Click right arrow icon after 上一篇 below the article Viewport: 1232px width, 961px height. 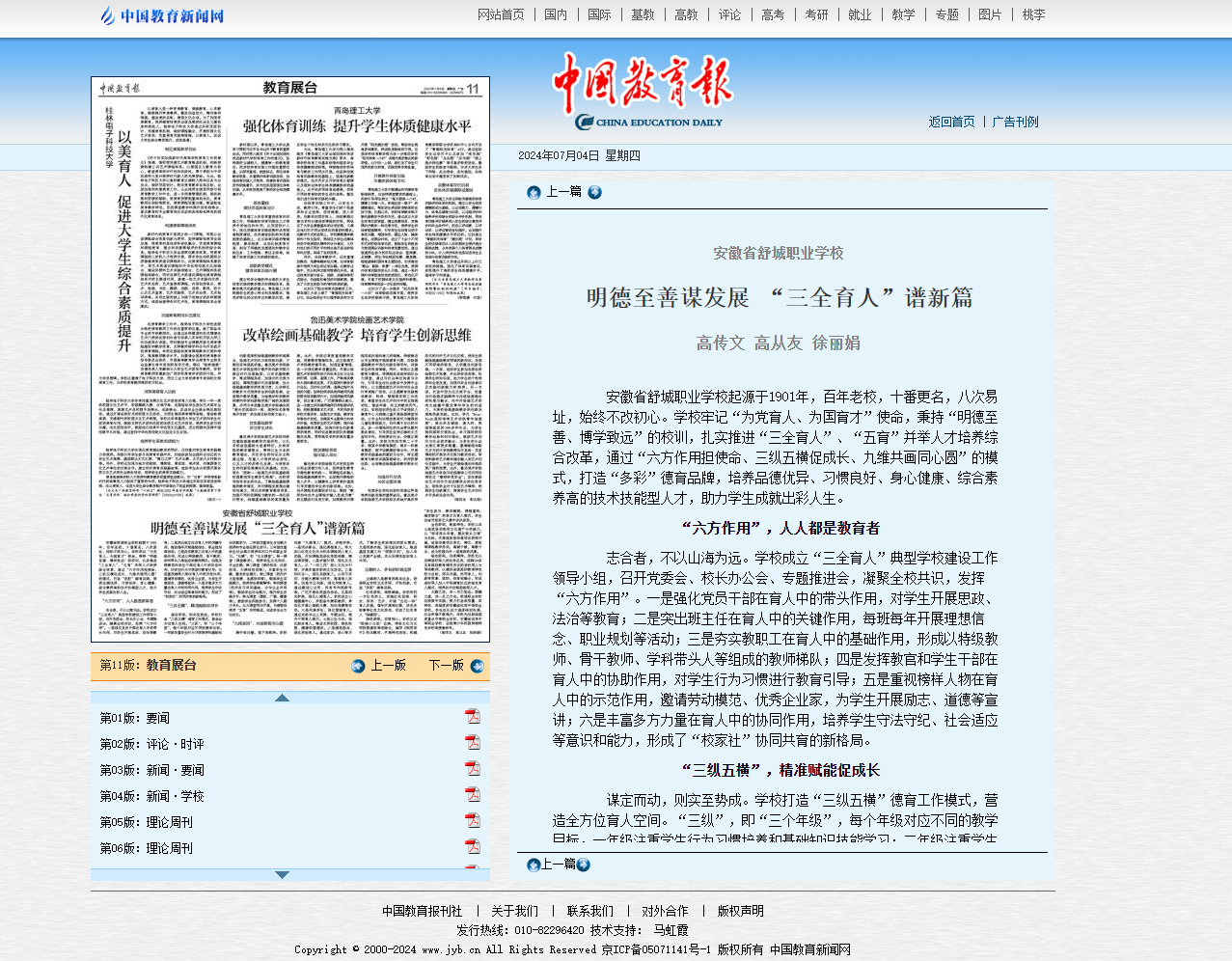click(x=583, y=865)
